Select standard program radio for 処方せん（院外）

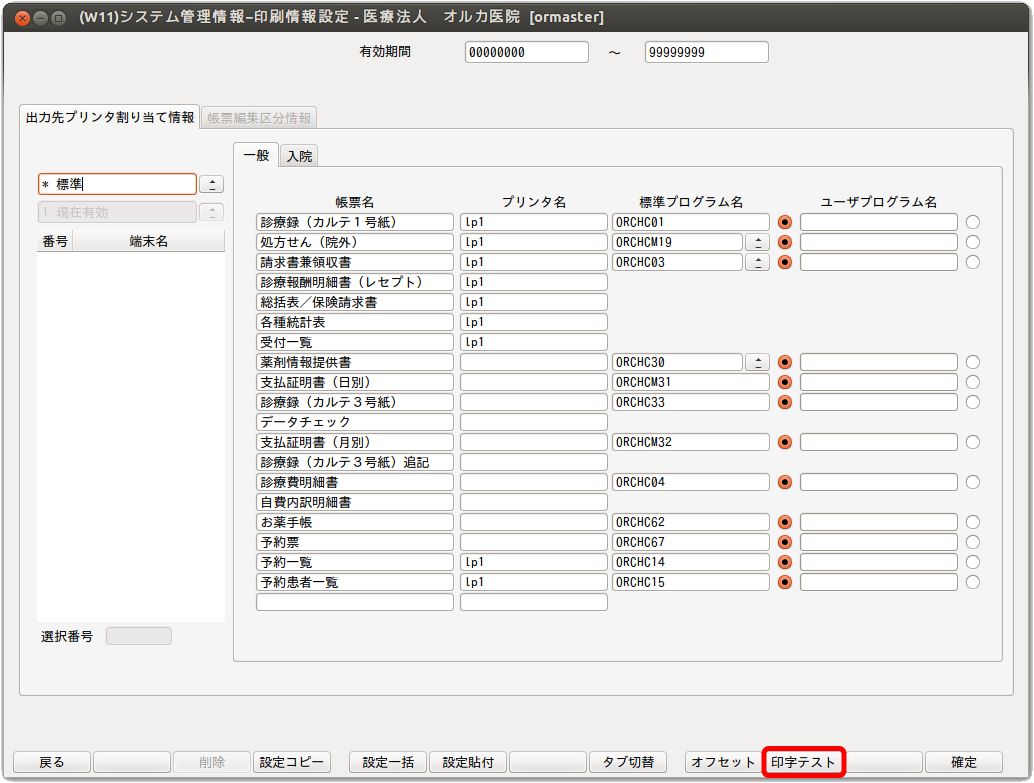784,242
